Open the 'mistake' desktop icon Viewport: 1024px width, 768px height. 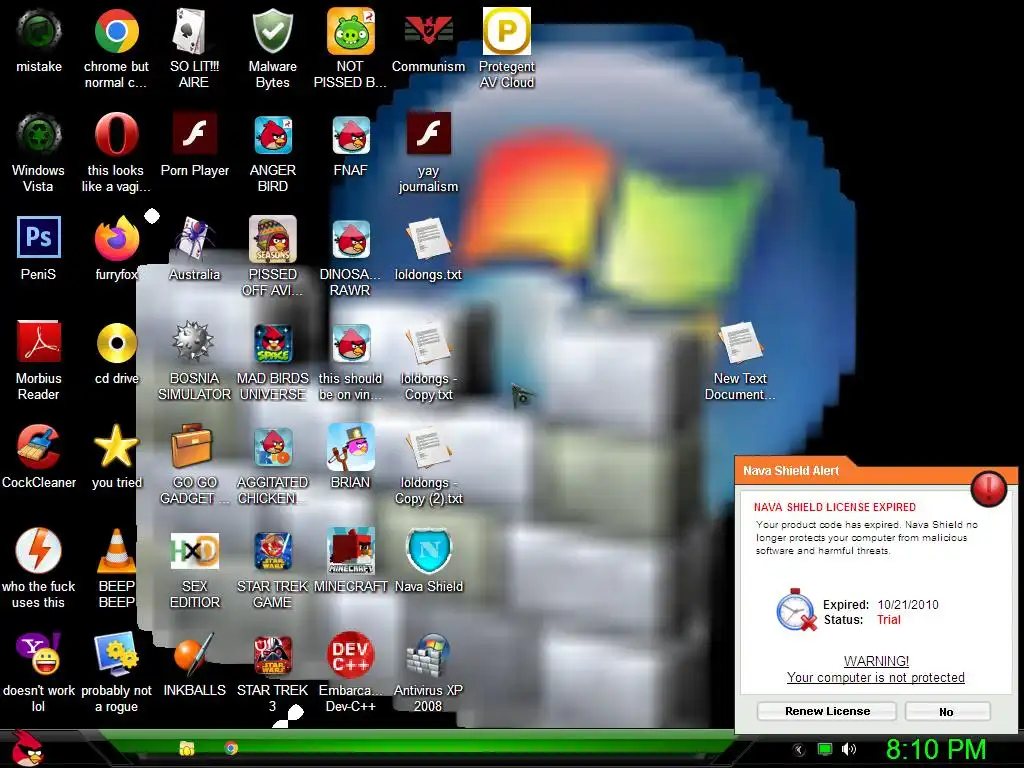click(x=39, y=31)
